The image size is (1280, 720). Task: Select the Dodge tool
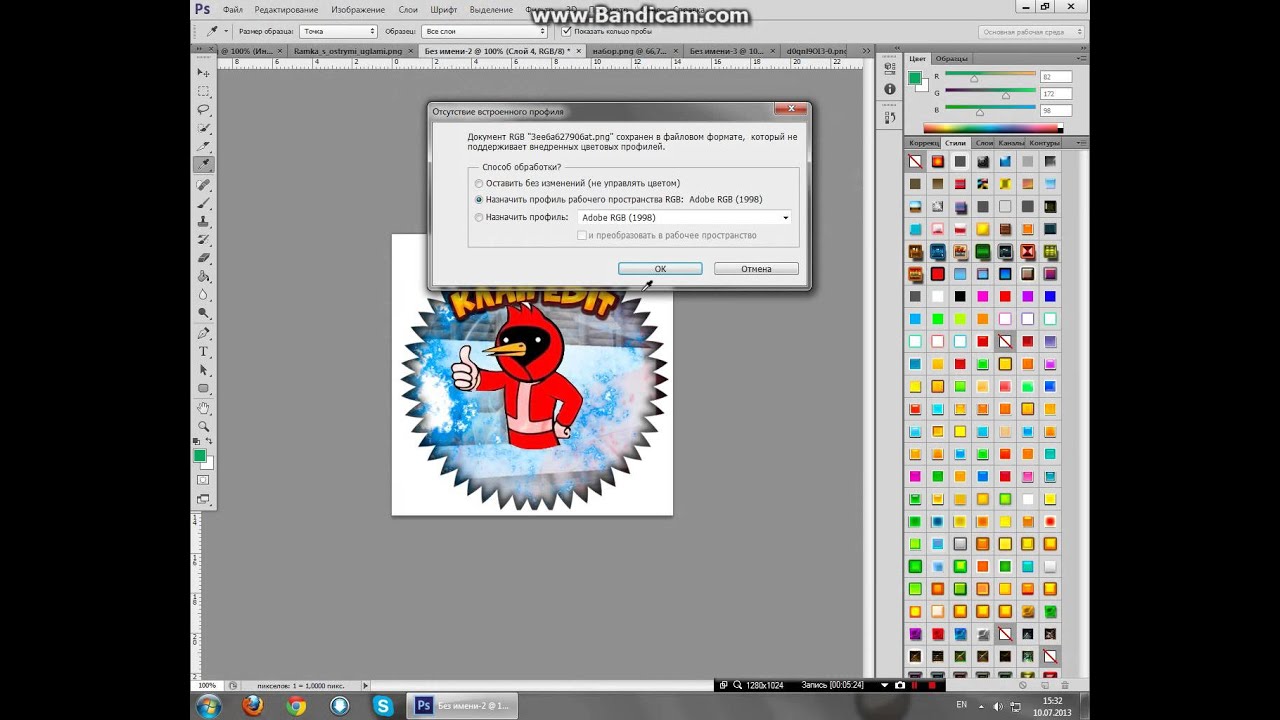click(204, 314)
